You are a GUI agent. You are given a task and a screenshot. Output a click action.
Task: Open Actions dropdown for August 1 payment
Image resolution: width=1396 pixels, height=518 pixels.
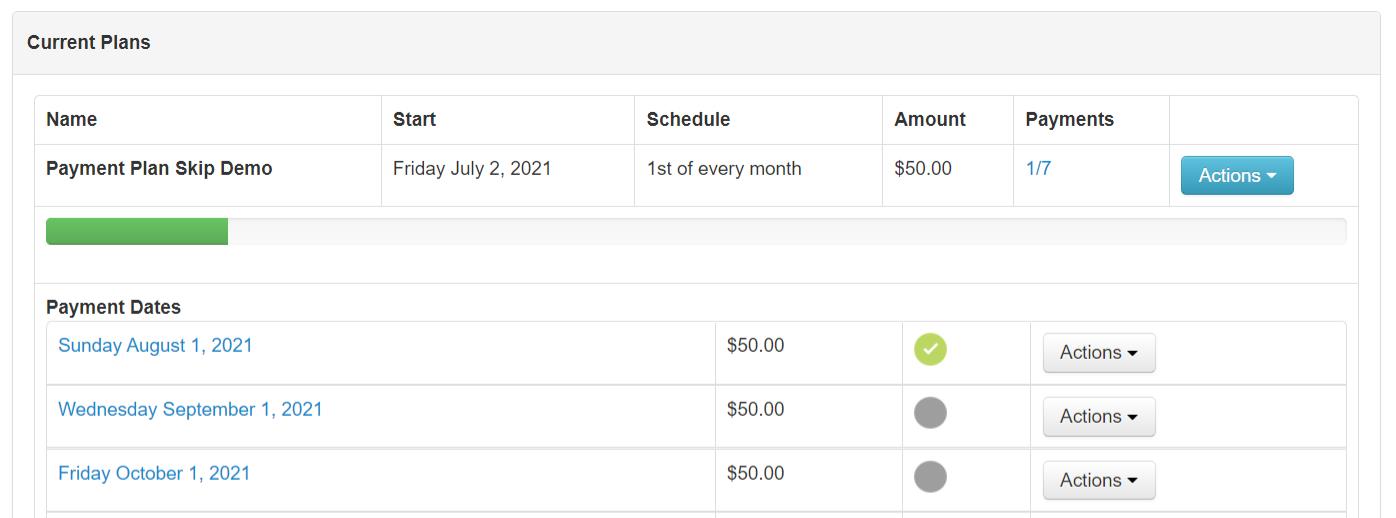pos(1099,353)
